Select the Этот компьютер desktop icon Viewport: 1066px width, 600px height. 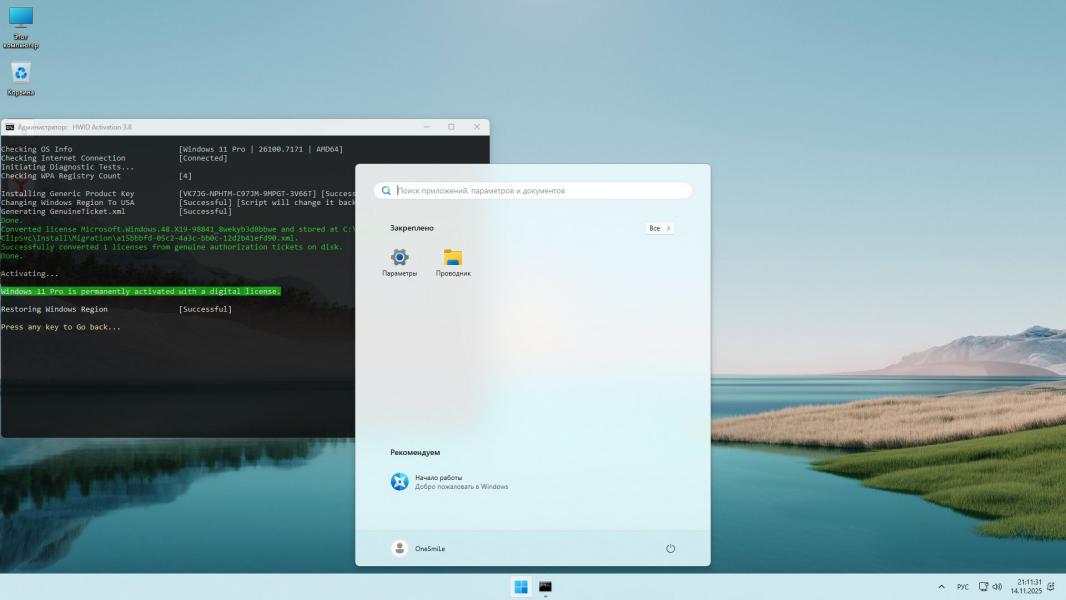pyautogui.click(x=21, y=27)
